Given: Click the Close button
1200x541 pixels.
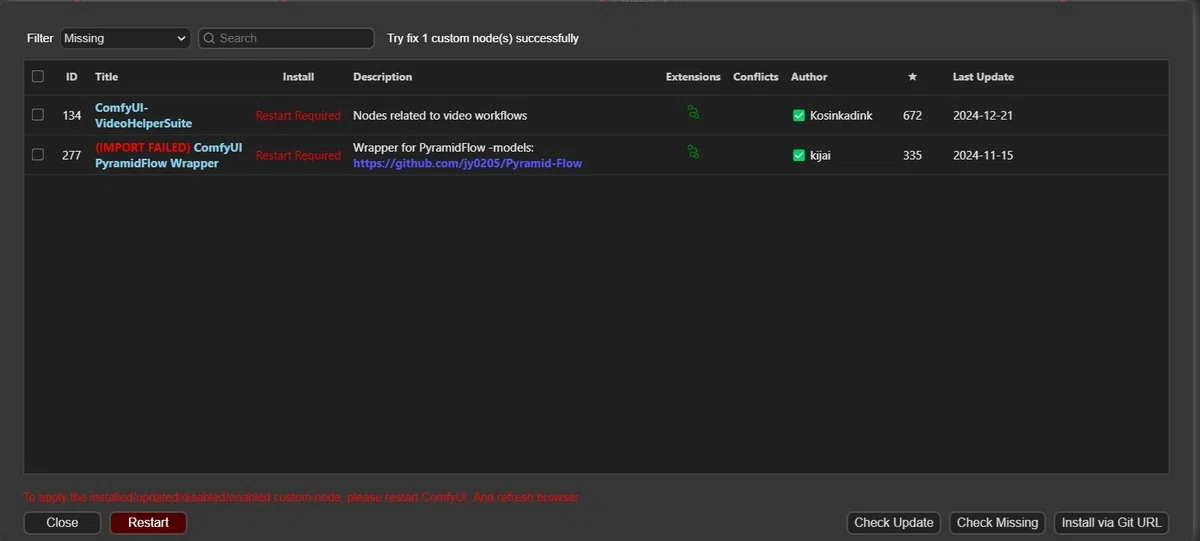Looking at the screenshot, I should (x=62, y=522).
